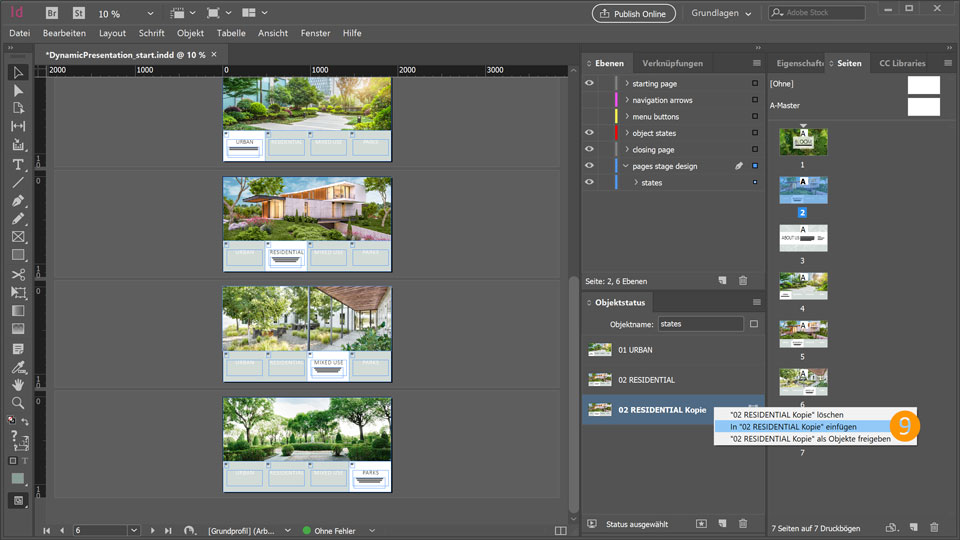Select the Gradient Swatch tool
Screen dimensions: 960x540
tap(18, 311)
